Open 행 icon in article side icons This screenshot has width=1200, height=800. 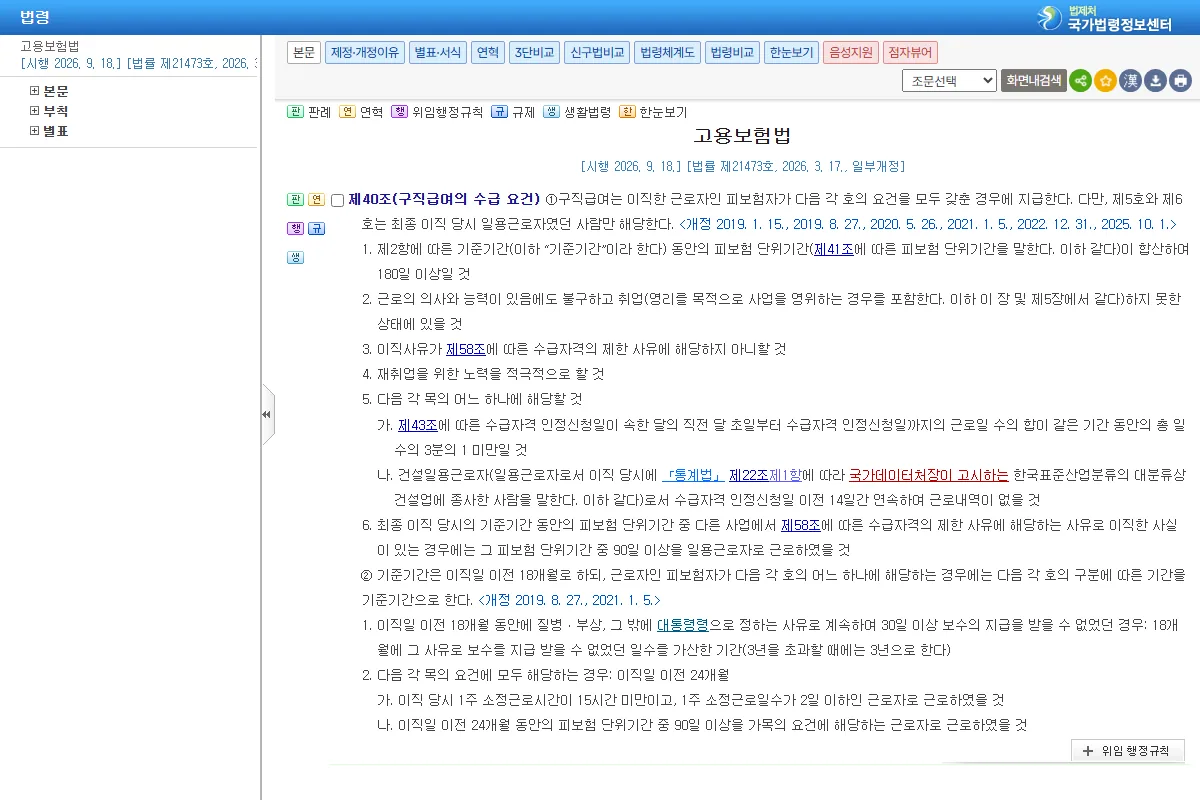pos(295,228)
